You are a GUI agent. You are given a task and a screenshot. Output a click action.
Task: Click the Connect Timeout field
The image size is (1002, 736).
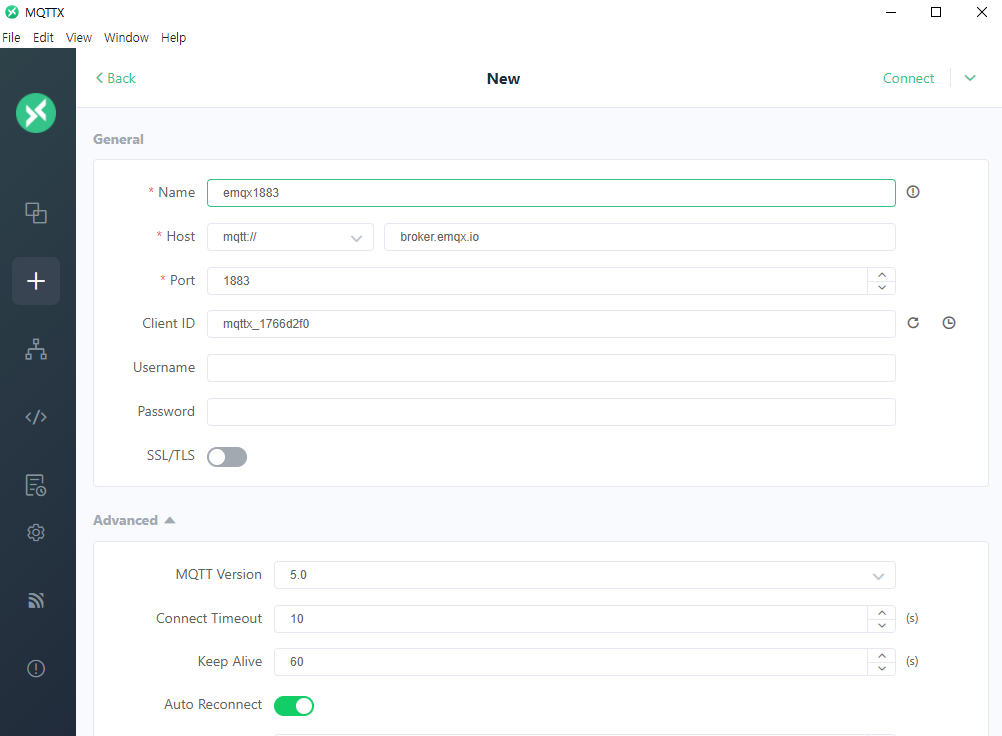571,619
